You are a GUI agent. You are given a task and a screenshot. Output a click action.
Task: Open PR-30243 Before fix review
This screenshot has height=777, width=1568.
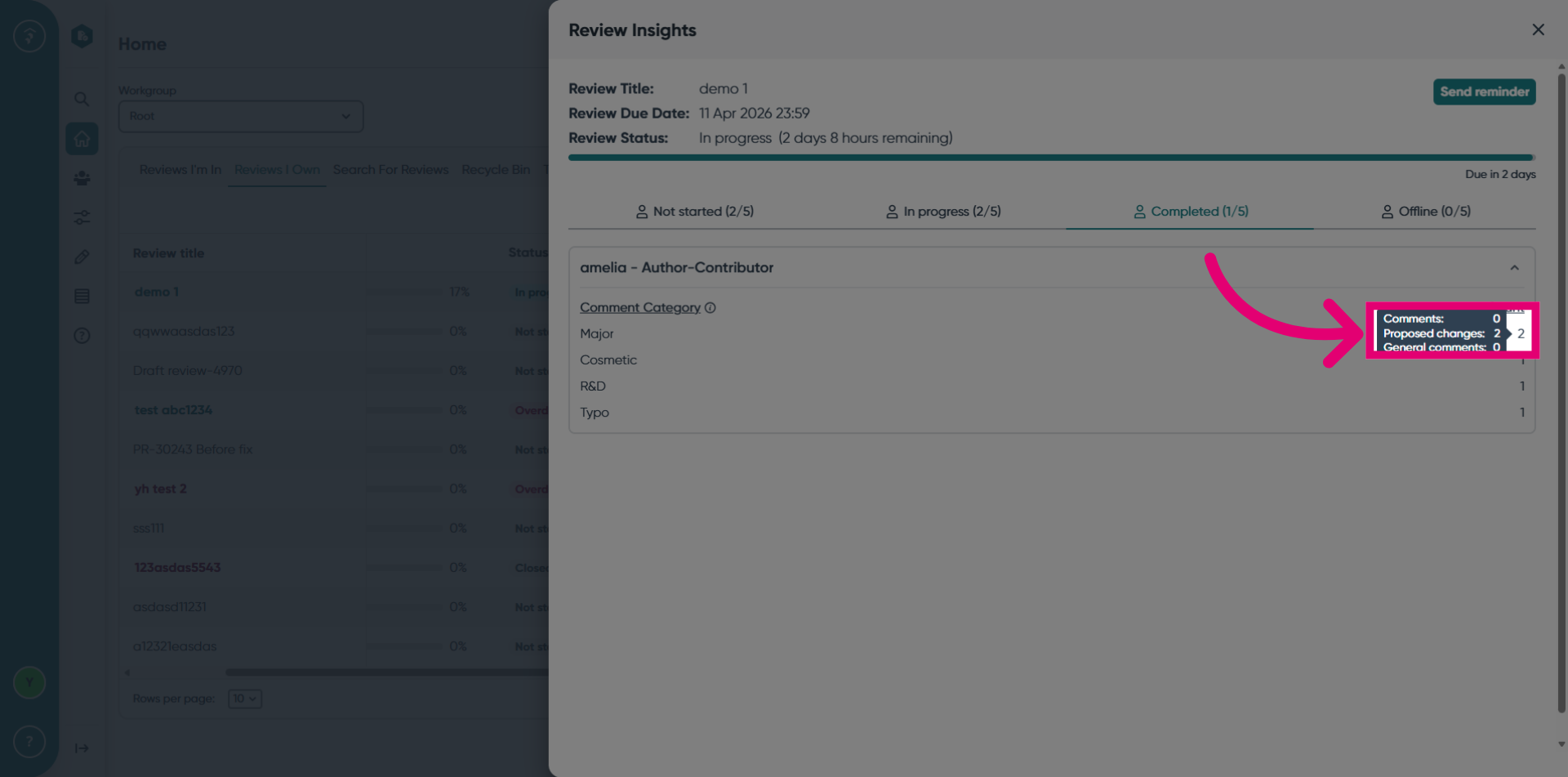(193, 450)
